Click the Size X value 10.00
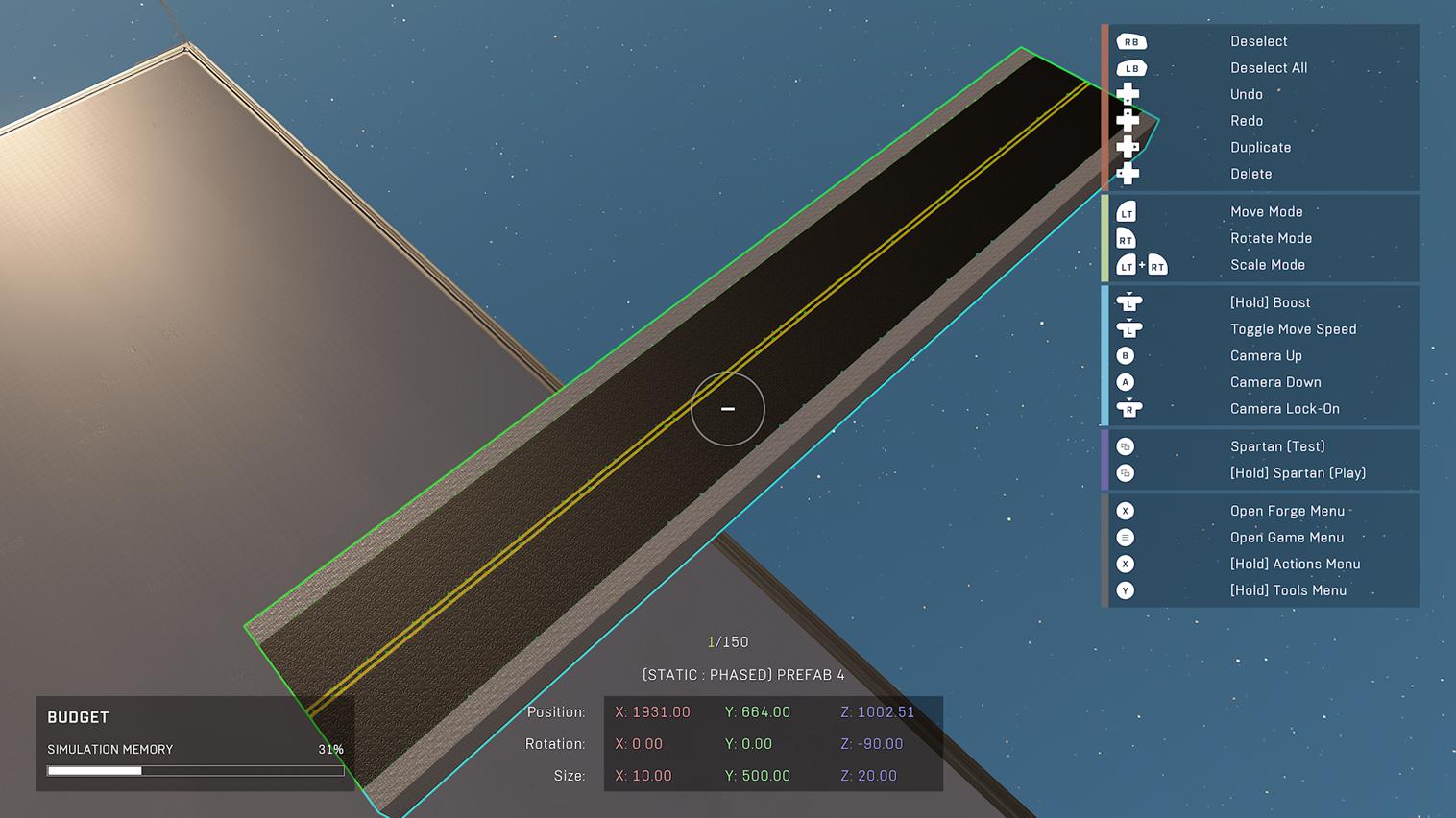The image size is (1456, 818). (643, 776)
